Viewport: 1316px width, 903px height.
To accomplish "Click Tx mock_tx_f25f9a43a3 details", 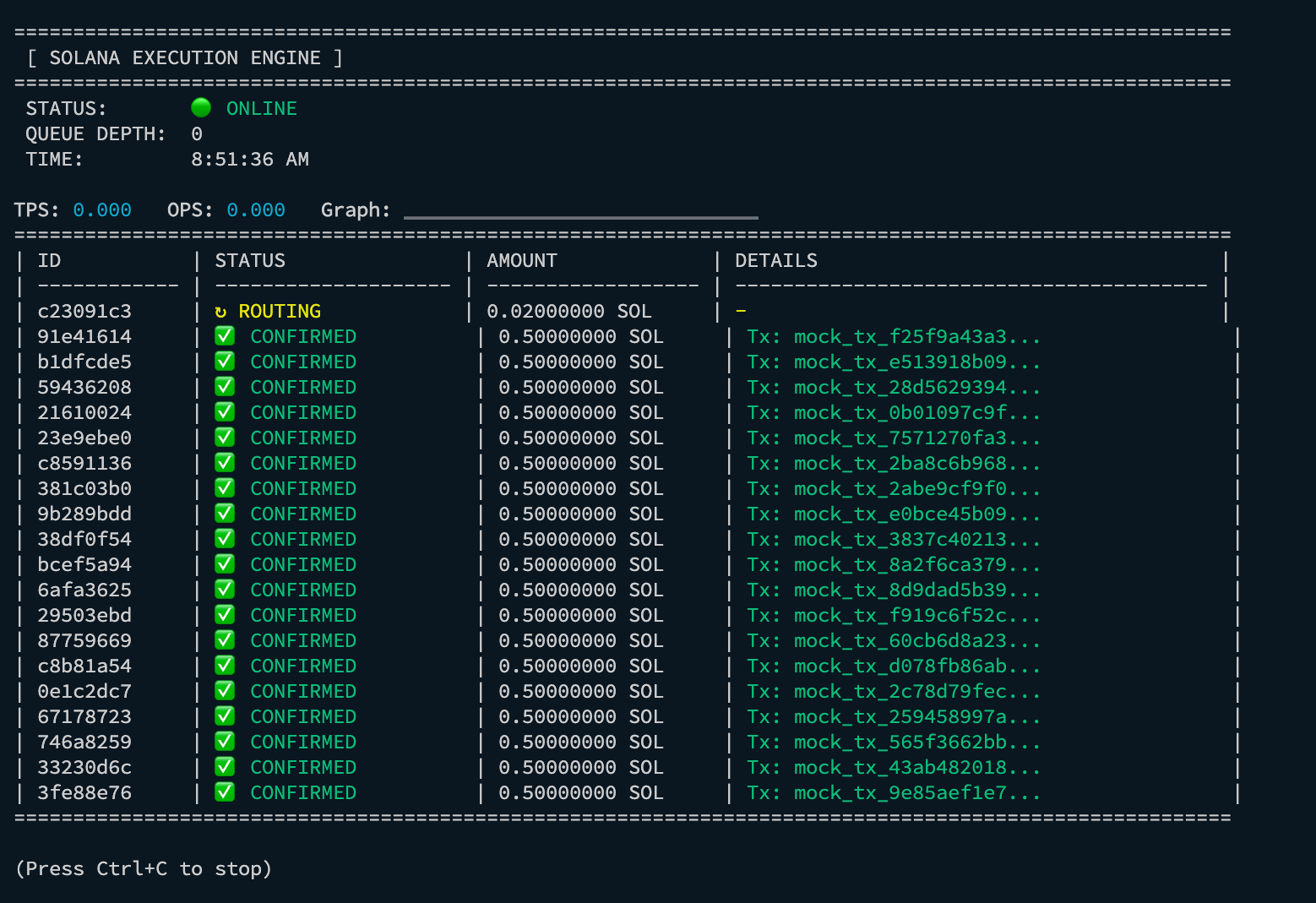I will (894, 336).
